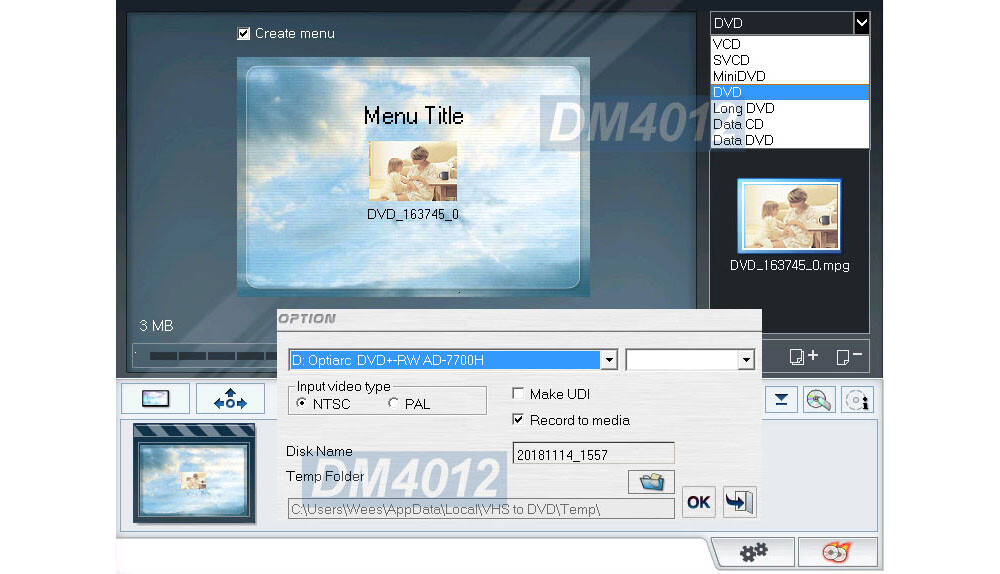Choose Data DVD from the format list

[x=790, y=140]
